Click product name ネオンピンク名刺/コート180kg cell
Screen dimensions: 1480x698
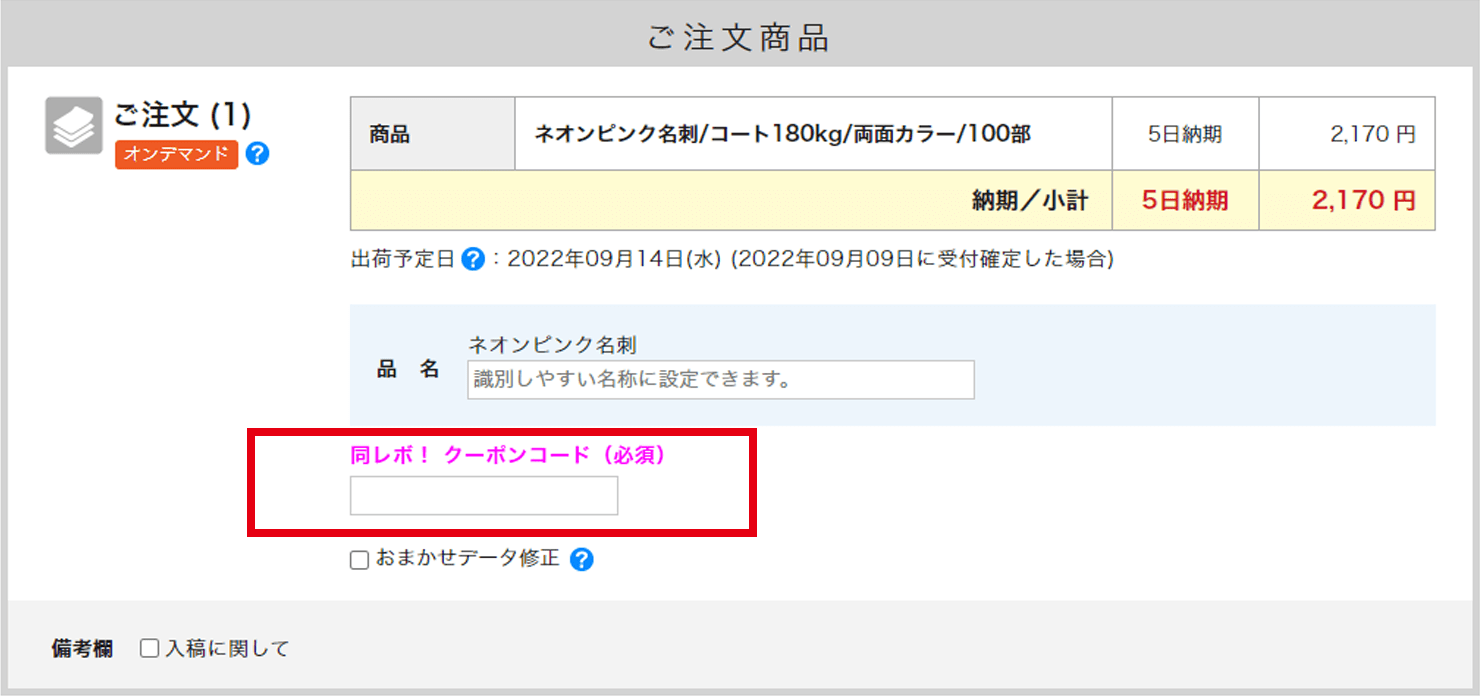click(x=782, y=134)
